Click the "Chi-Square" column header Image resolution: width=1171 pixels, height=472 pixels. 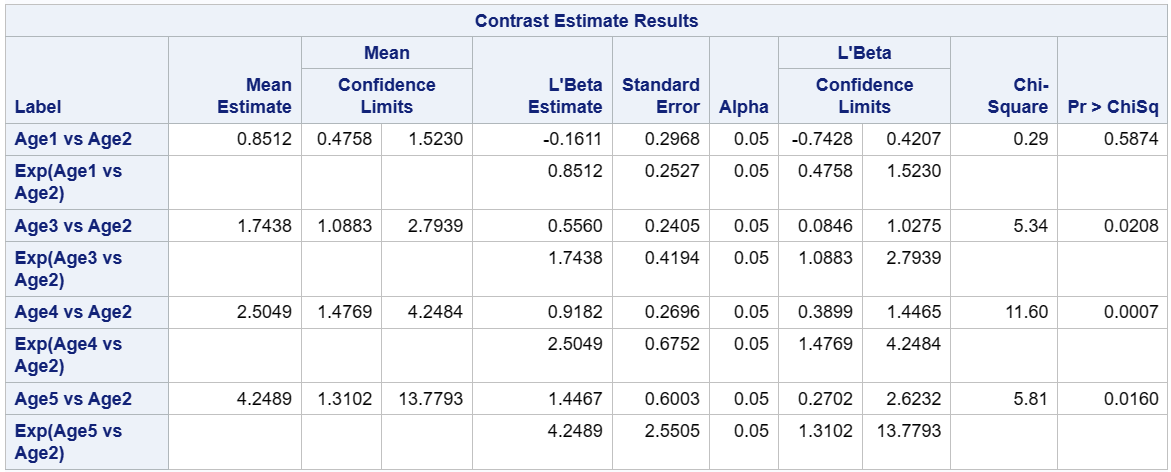1017,96
